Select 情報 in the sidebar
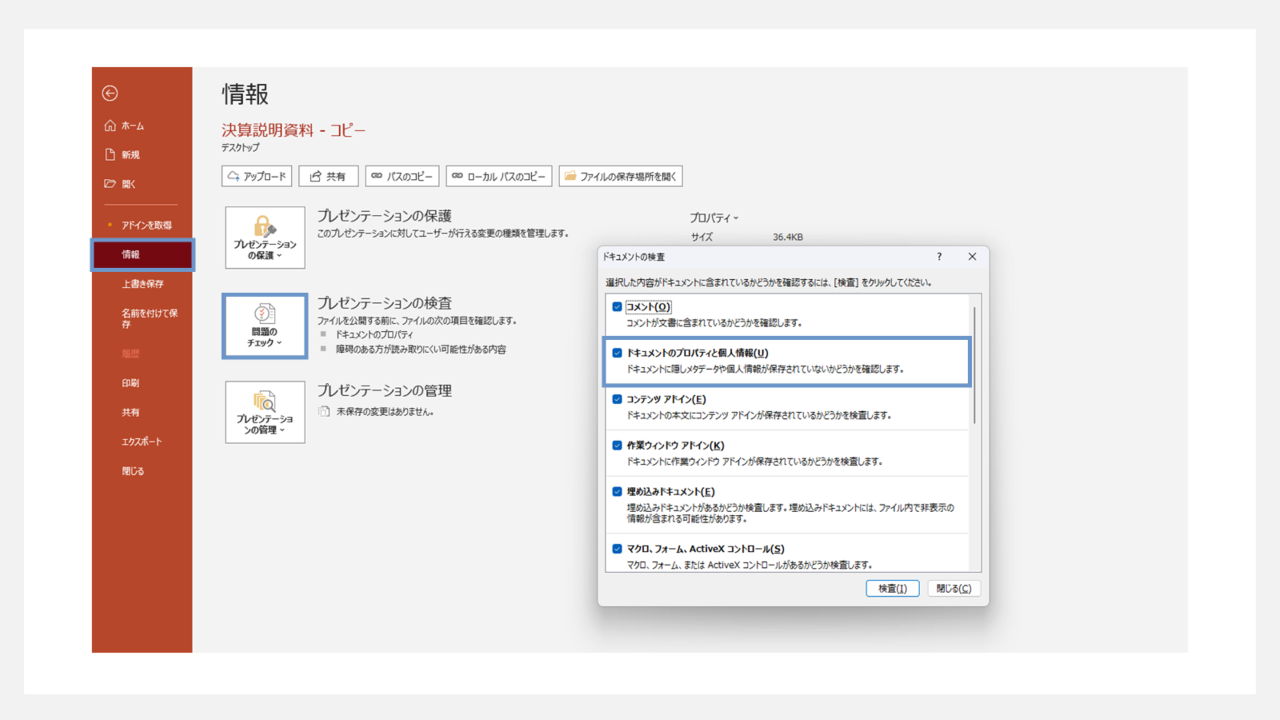Screen dimensions: 1280x720 (142, 255)
